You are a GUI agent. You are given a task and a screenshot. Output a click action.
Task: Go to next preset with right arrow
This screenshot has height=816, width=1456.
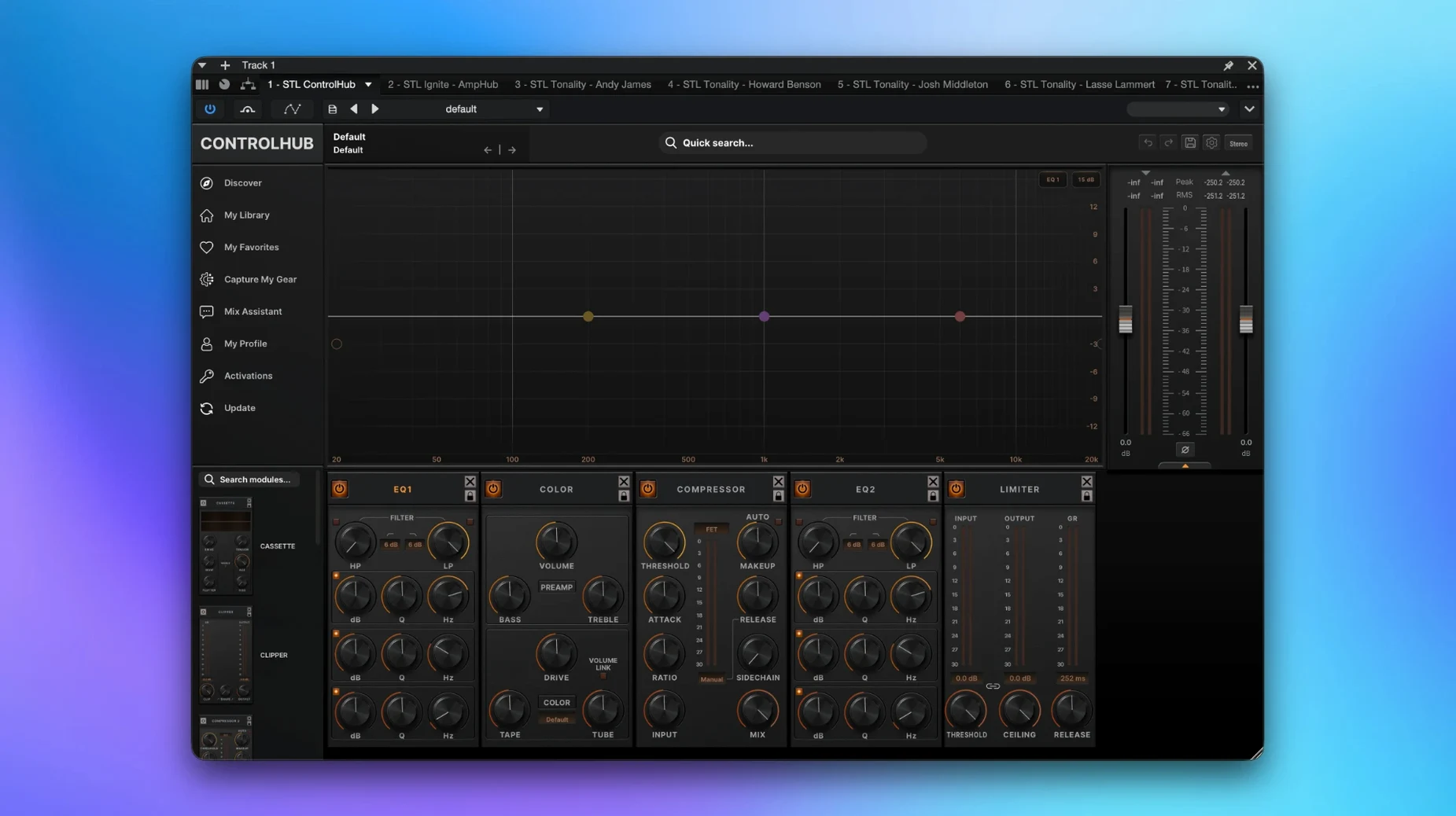coord(512,149)
